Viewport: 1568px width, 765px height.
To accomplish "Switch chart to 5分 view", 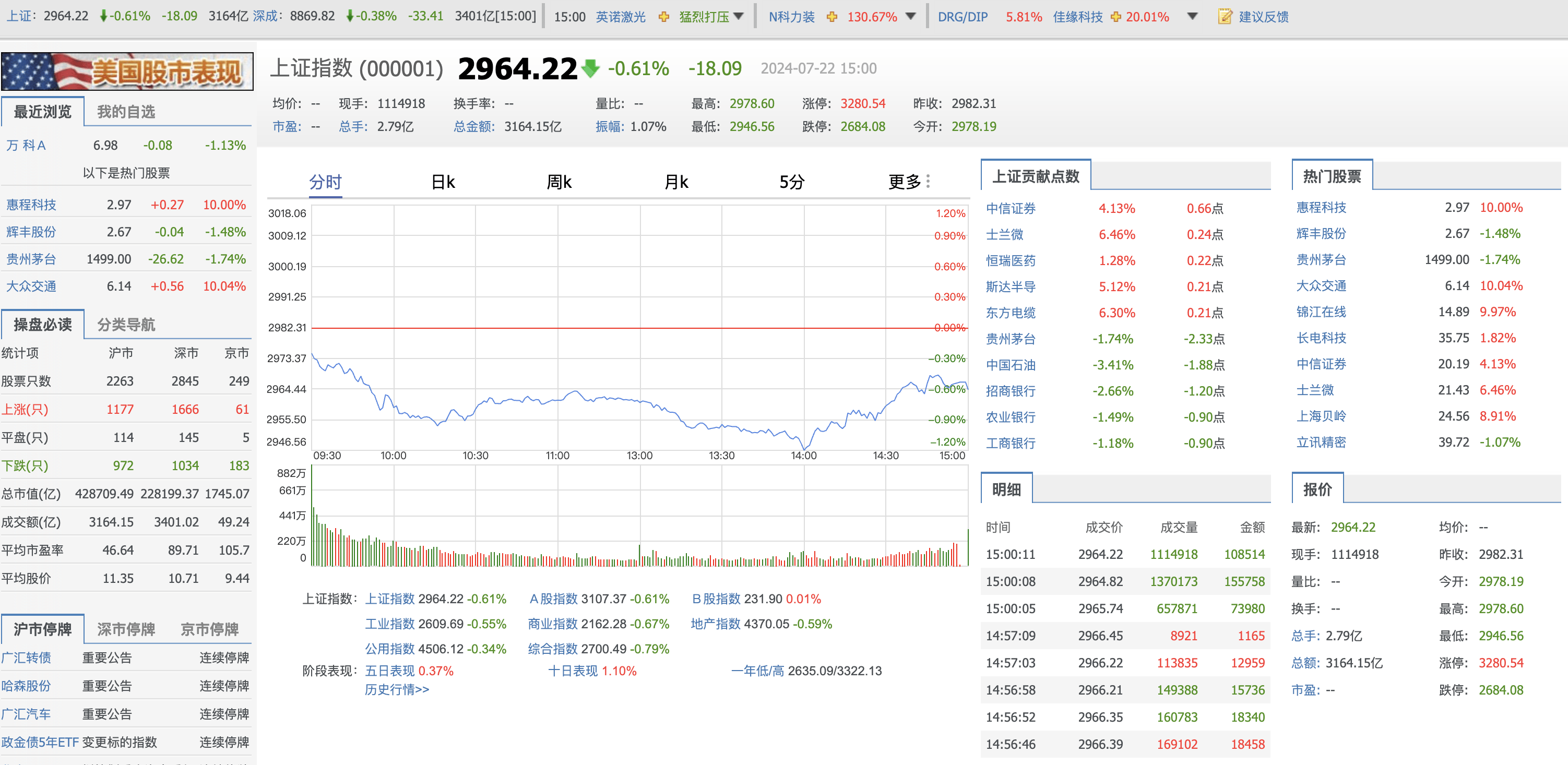I will (792, 182).
